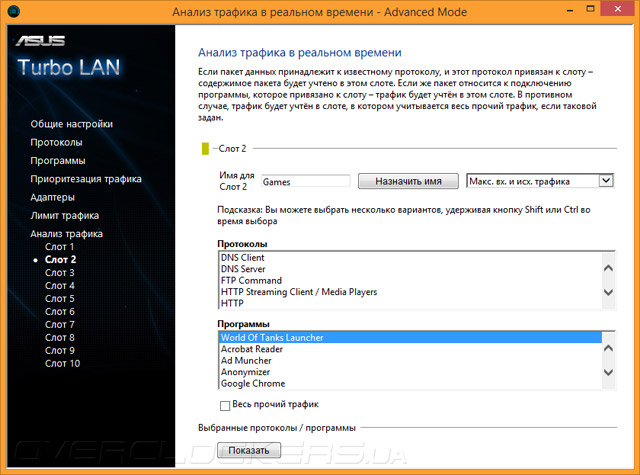Select Acrobat Reader program
The width and height of the screenshot is (640, 475).
[410, 349]
